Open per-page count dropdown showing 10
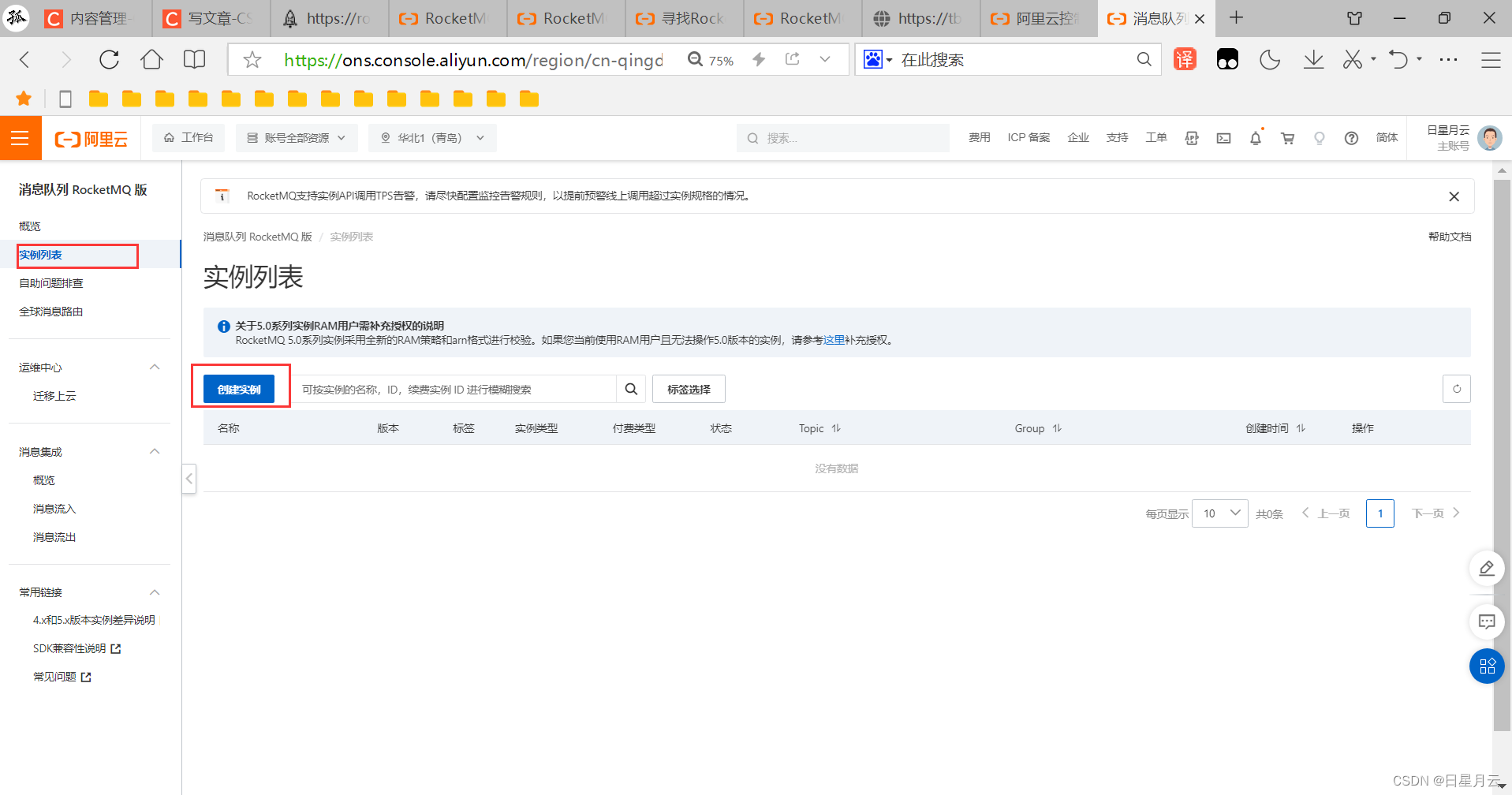The height and width of the screenshot is (795, 1512). coord(1220,513)
